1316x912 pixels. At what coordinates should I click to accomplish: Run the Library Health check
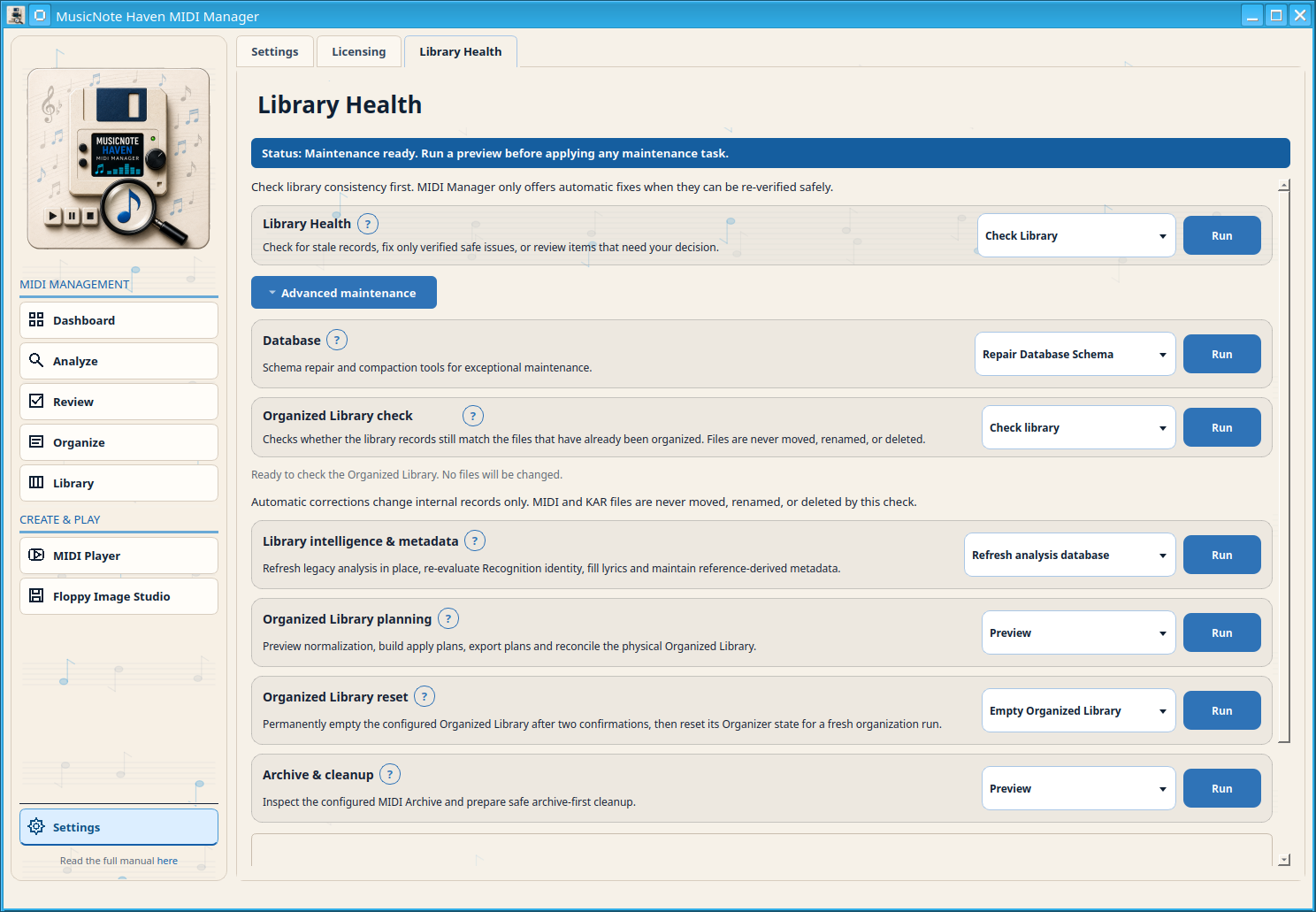click(1222, 235)
